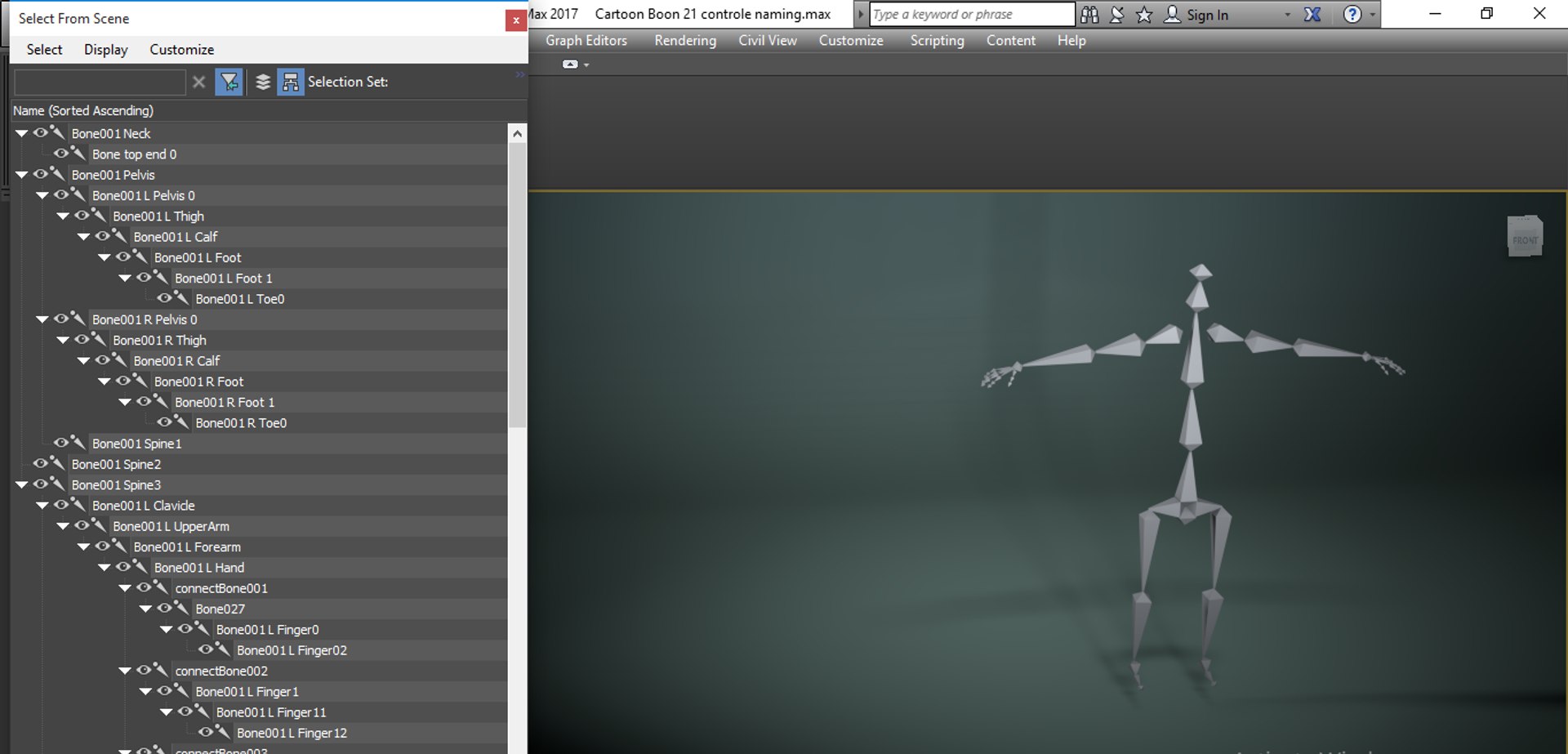Open the Scripting menu
Image resolution: width=1568 pixels, height=754 pixels.
[937, 40]
